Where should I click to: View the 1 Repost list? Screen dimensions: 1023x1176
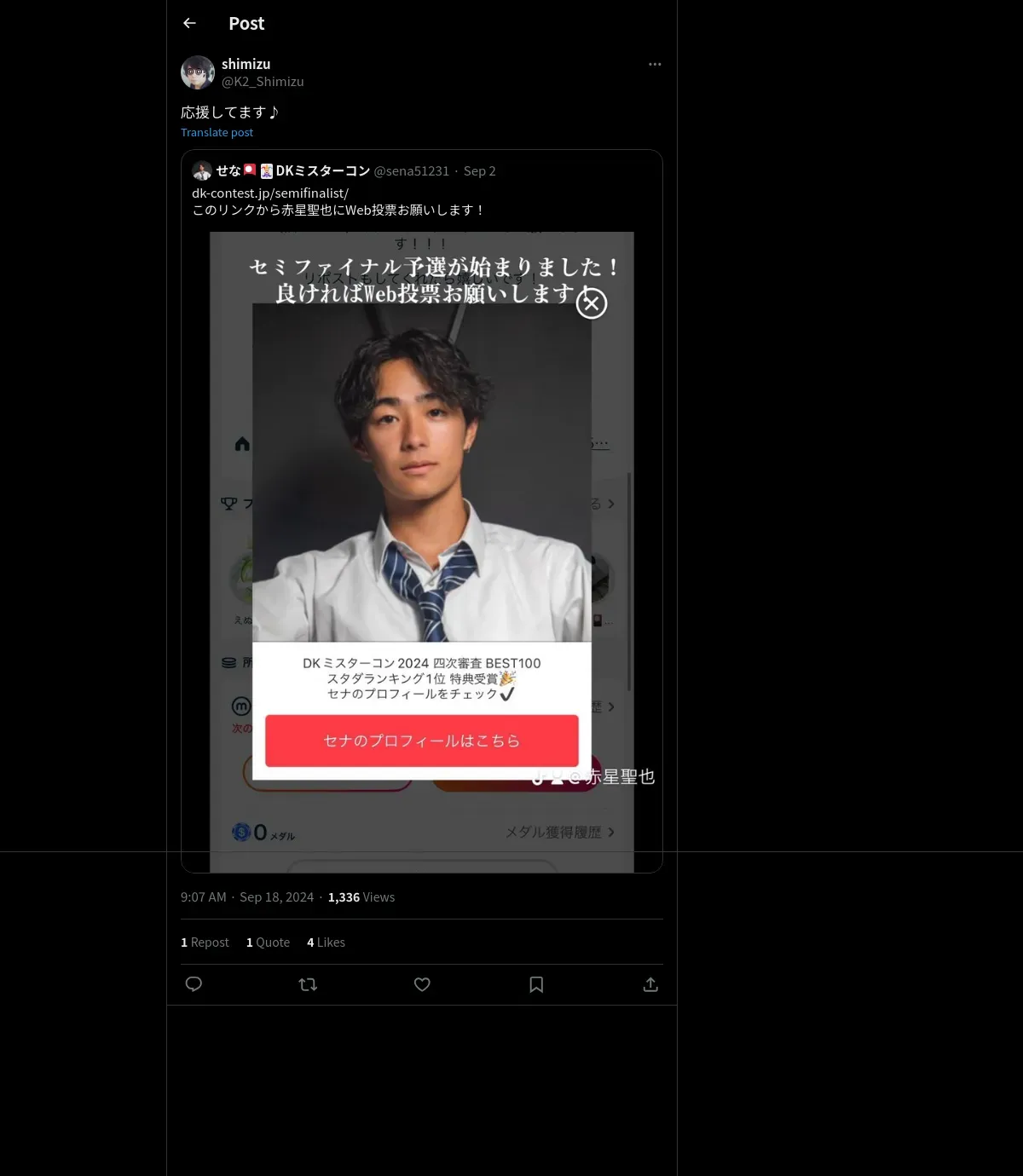[205, 943]
